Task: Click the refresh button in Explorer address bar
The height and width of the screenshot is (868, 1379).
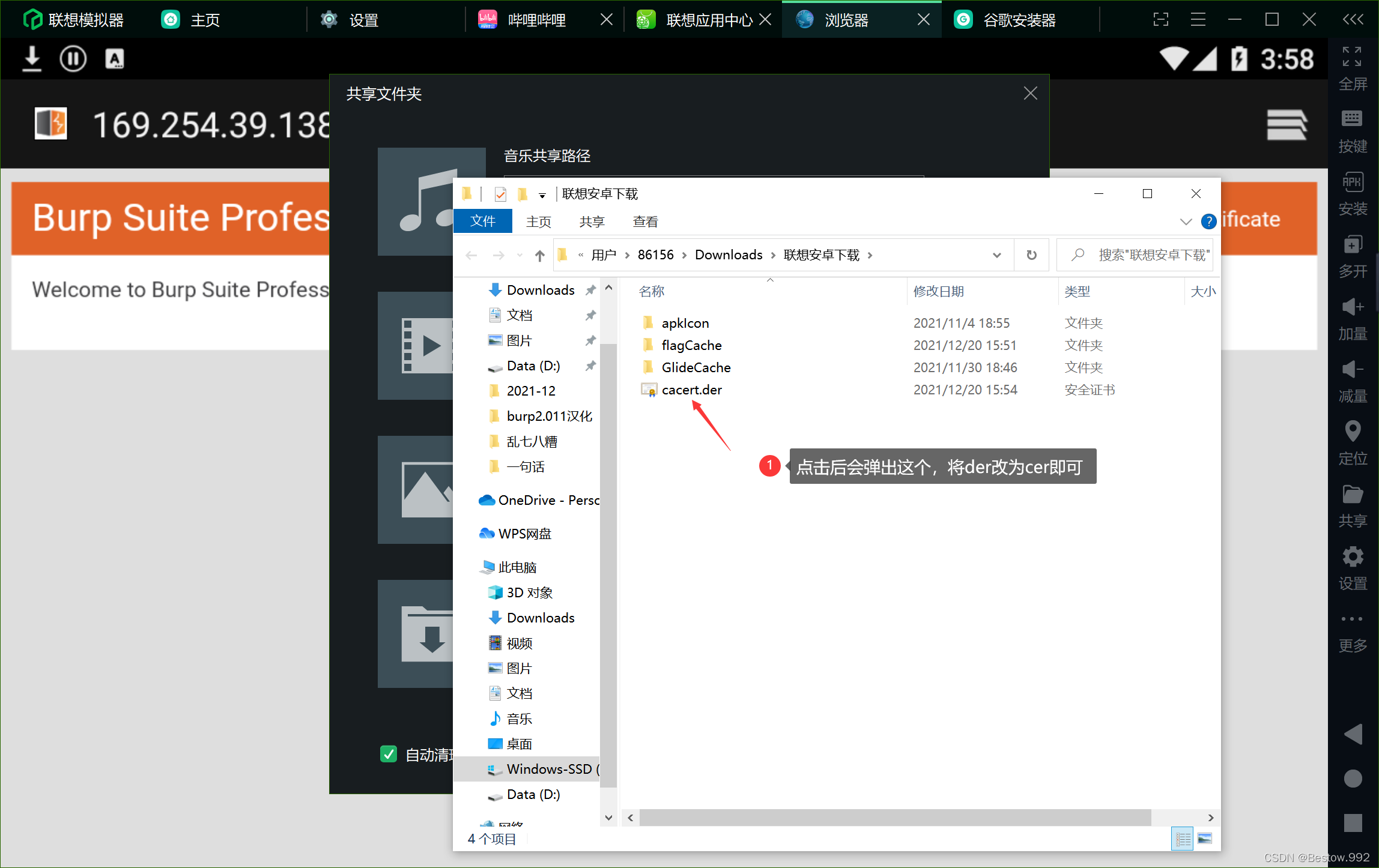Action: 1032,255
